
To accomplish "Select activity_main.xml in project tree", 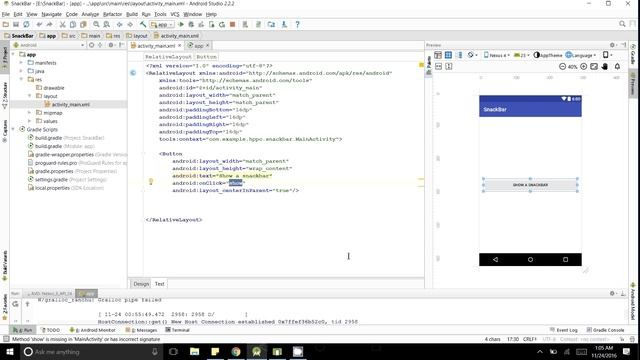I will pyautogui.click(x=70, y=104).
